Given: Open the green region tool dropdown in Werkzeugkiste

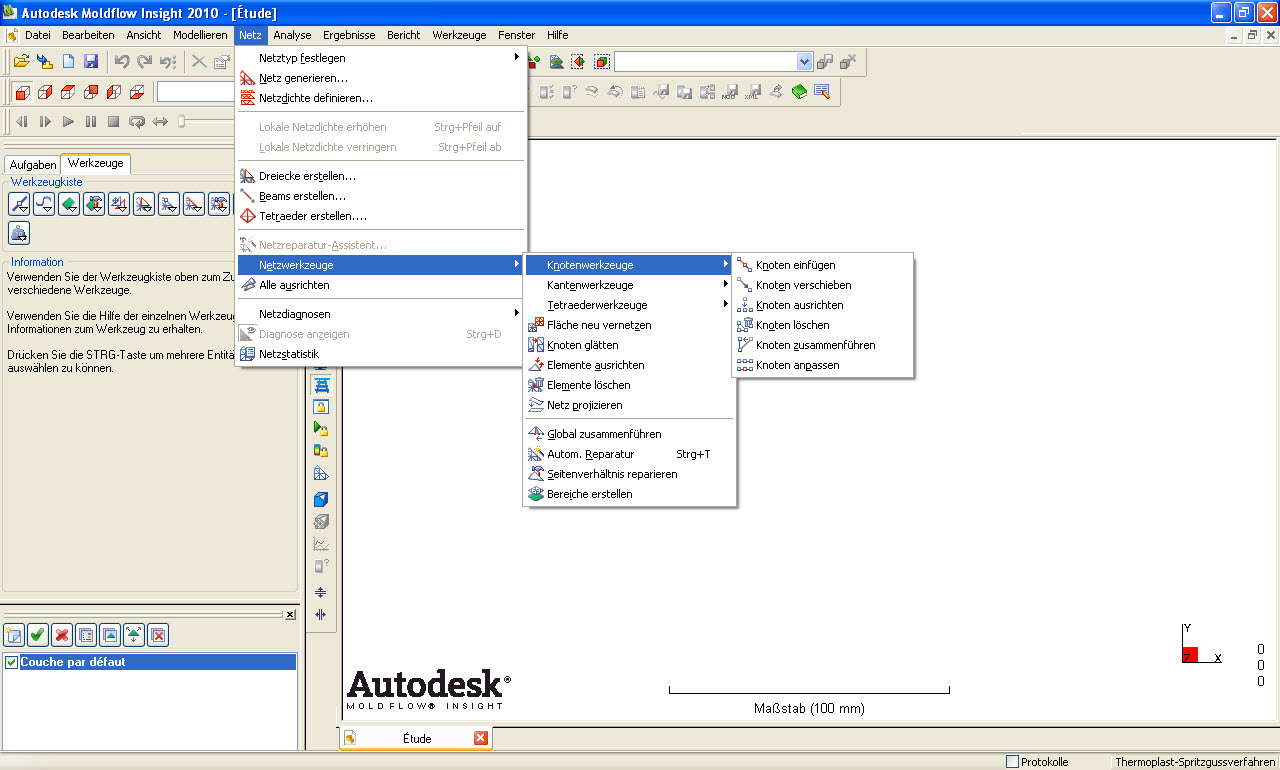Looking at the screenshot, I should pyautogui.click(x=69, y=205).
